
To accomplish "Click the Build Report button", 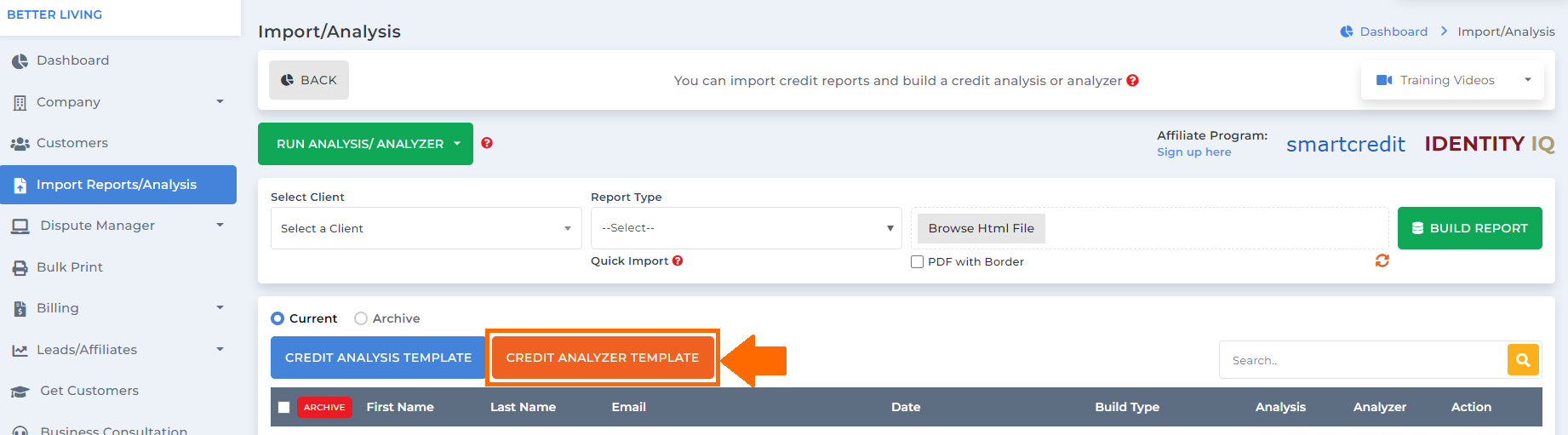I will click(1470, 228).
